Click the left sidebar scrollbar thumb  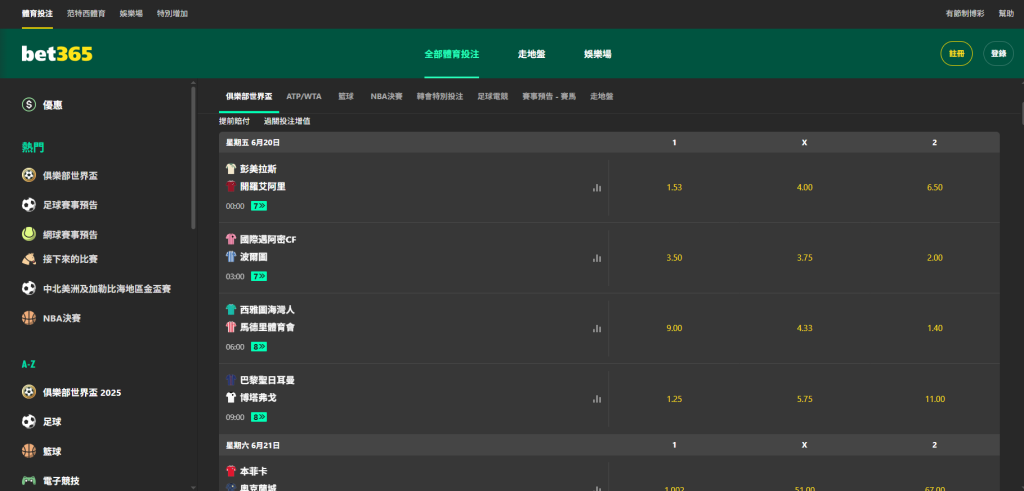tap(193, 157)
